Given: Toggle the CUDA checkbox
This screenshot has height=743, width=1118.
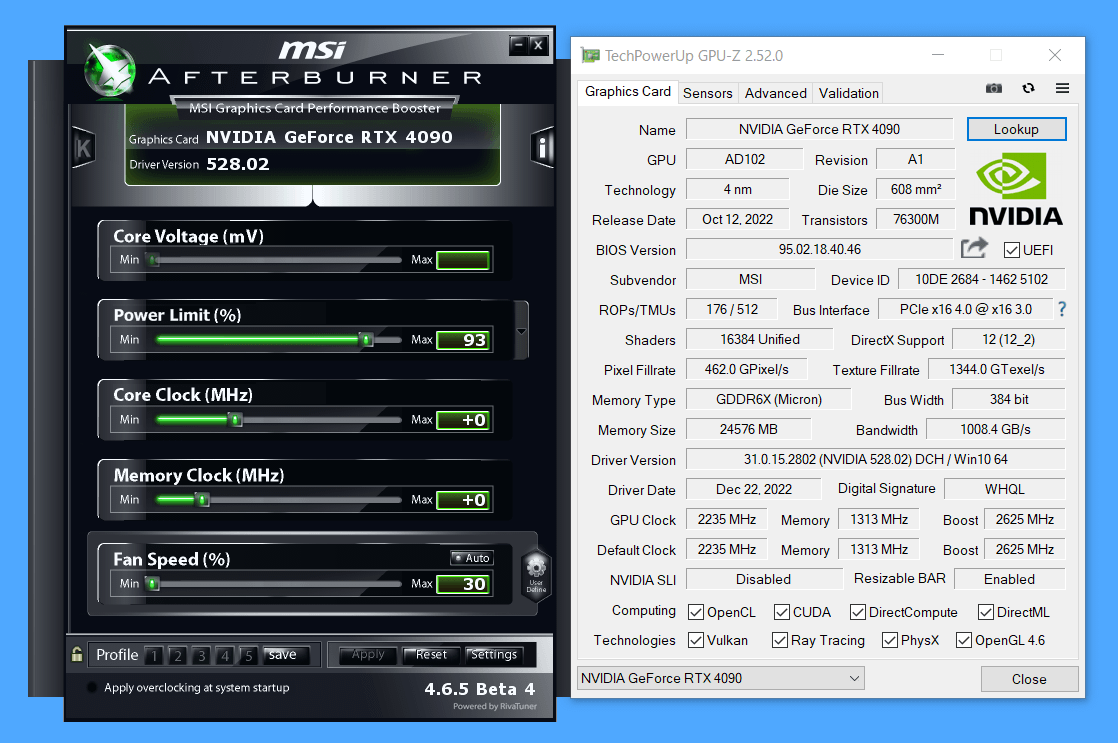Looking at the screenshot, I should [781, 612].
